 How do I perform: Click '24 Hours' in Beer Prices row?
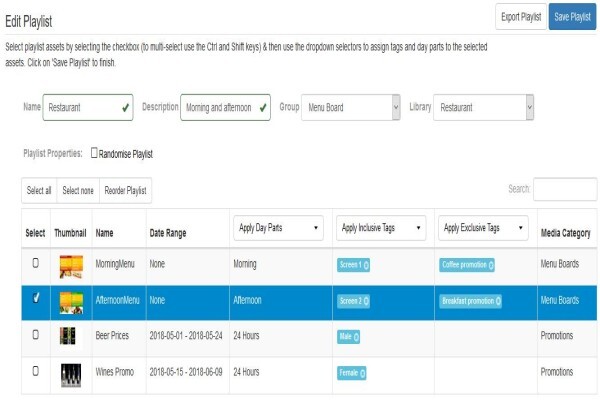coord(246,336)
